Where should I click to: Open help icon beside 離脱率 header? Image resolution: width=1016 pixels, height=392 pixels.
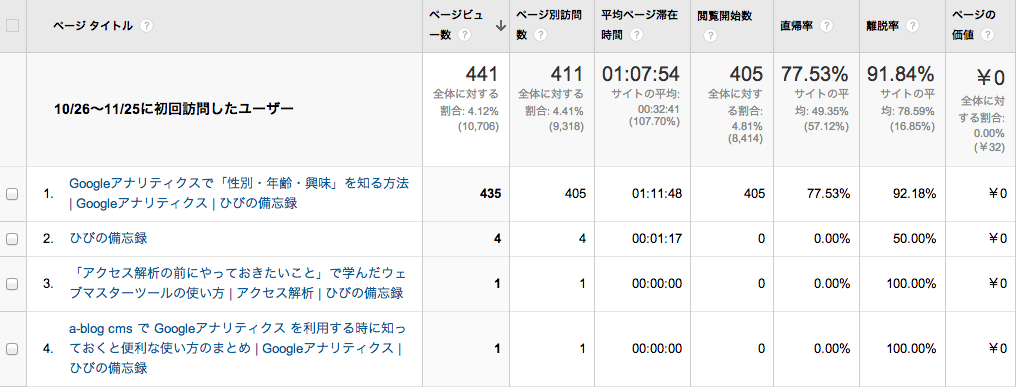pyautogui.click(x=912, y=26)
